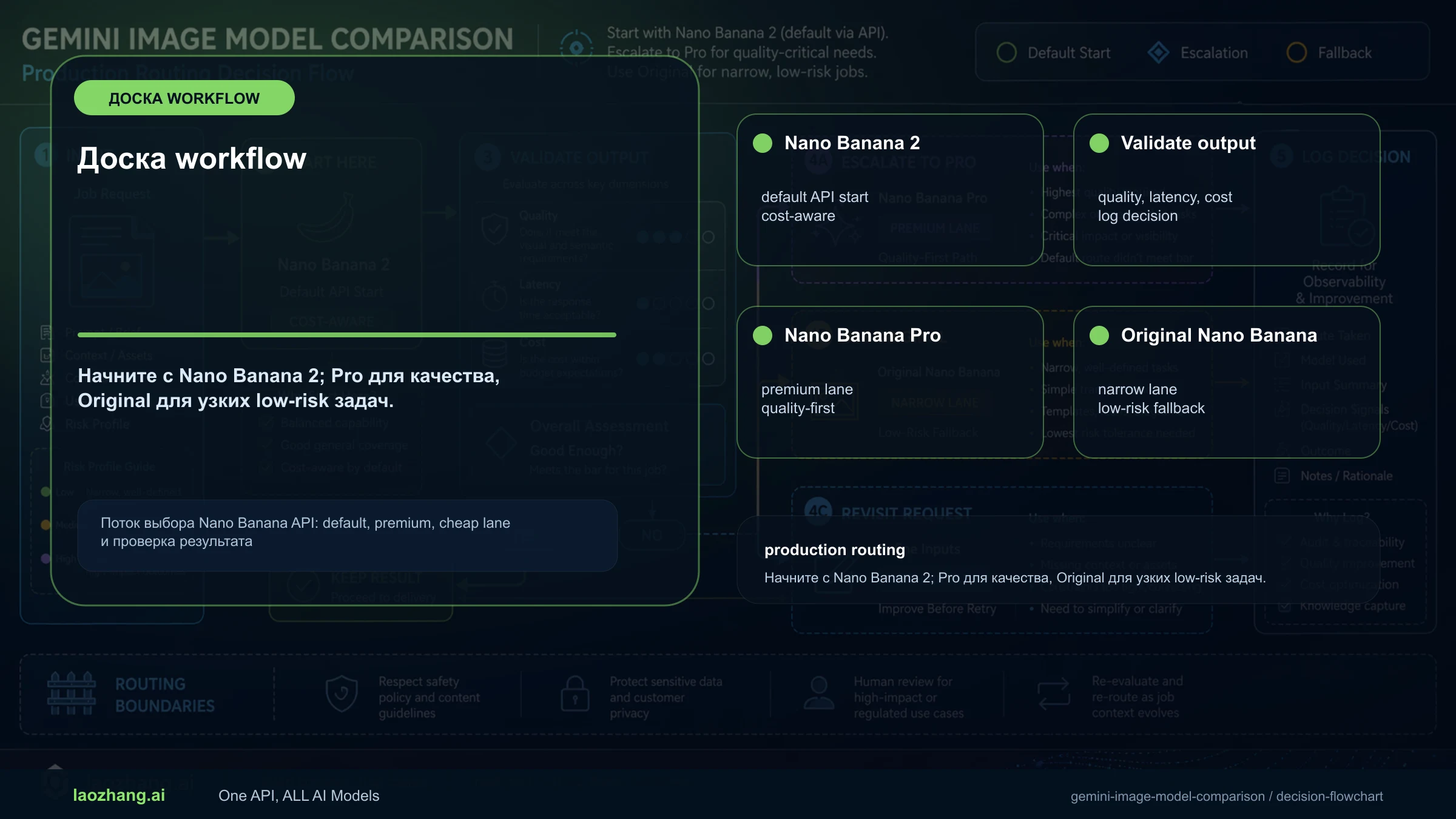
Task: Click the Escalation diamond legend icon
Action: coord(1159,53)
